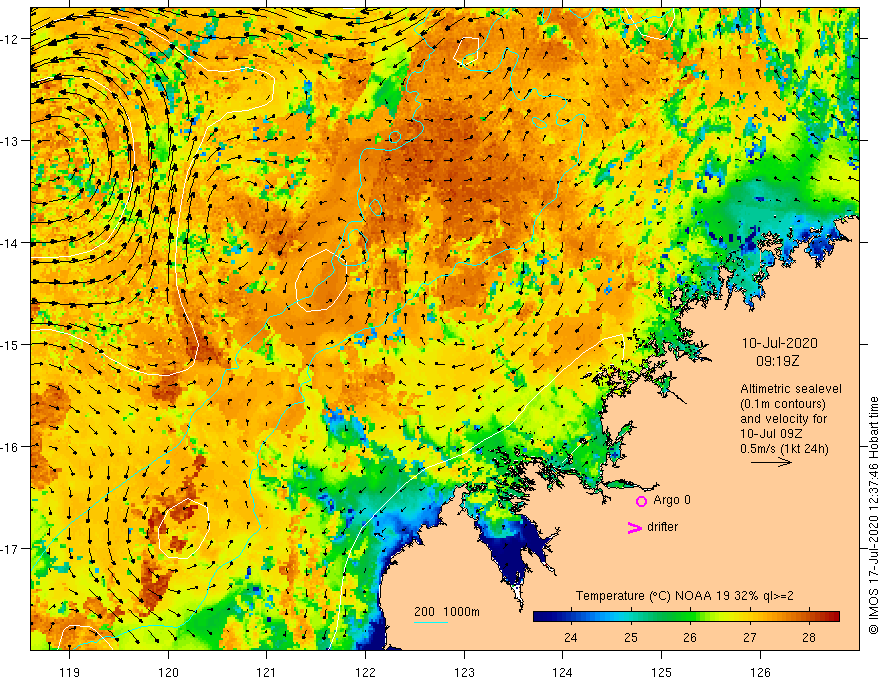Image resolution: width=880 pixels, height=680 pixels.
Task: Click the longitude label 120
Action: pos(168,672)
